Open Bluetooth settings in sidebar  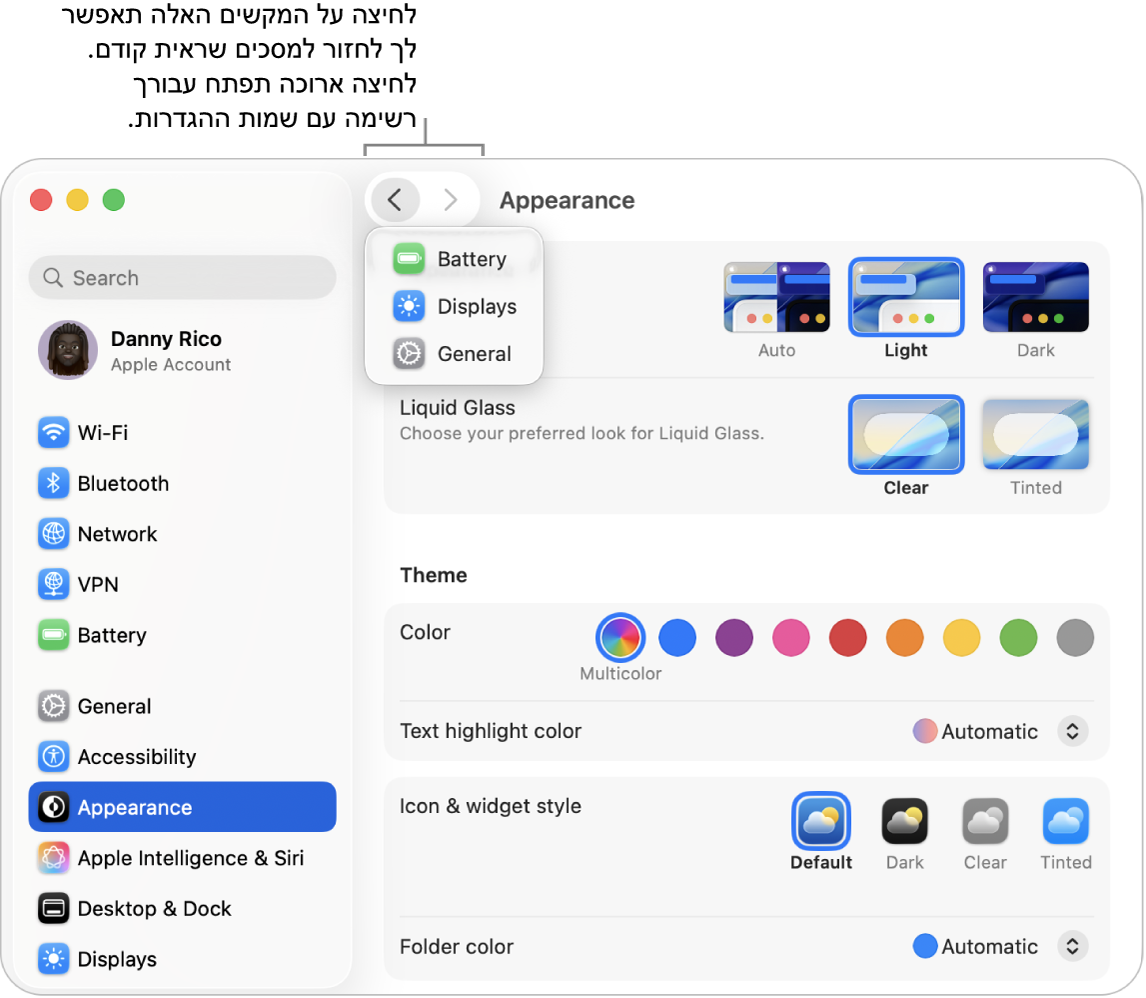[182, 483]
